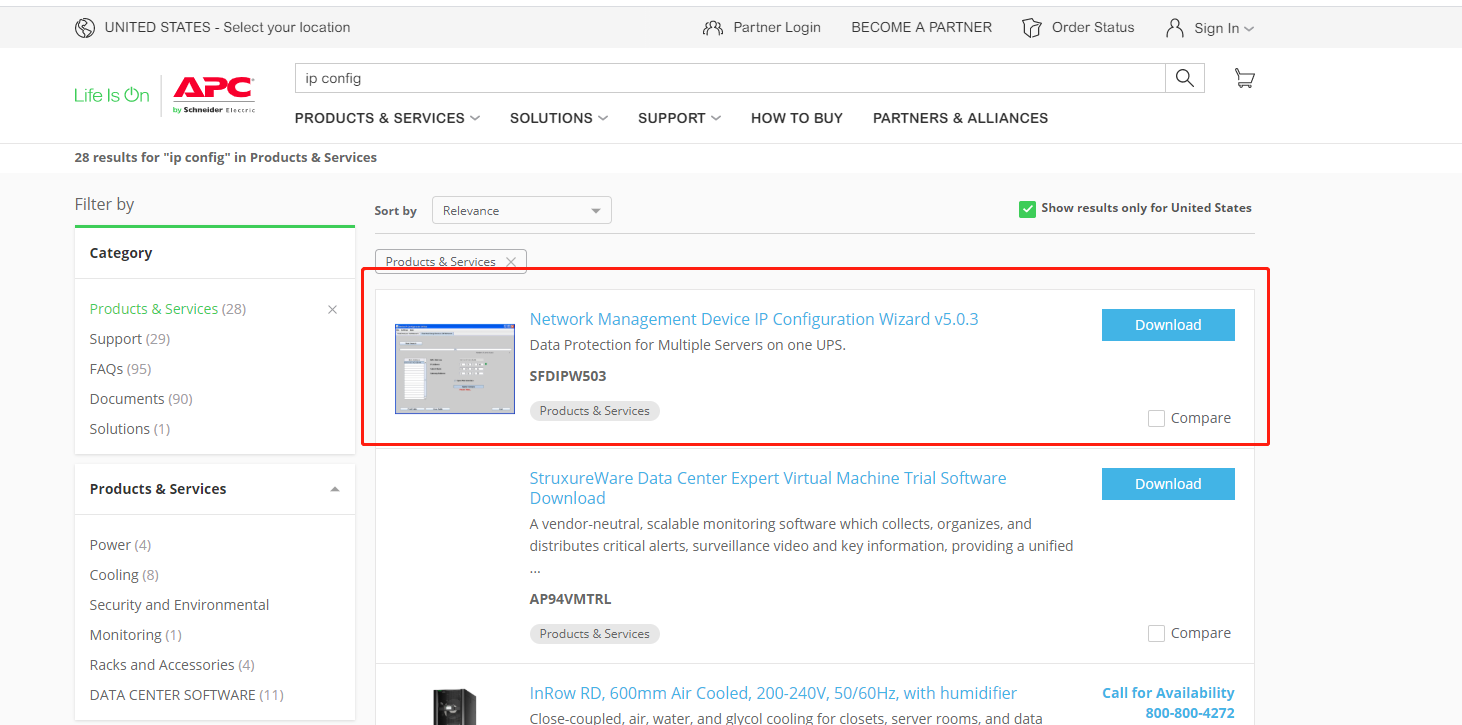Open Network Management Device IP Configuration Wizard link
Screen dimensions: 1462x725
(754, 319)
